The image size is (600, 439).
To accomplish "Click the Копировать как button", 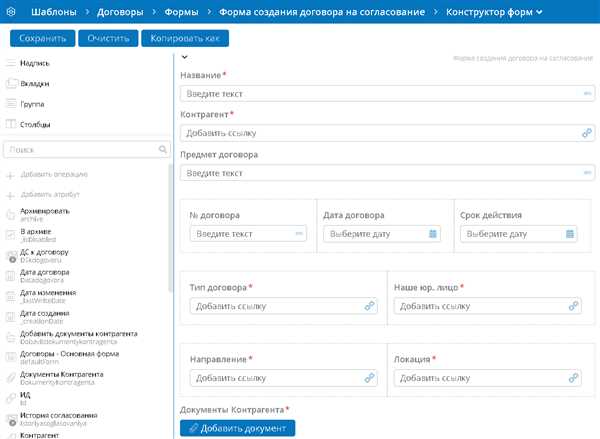I will tap(185, 38).
